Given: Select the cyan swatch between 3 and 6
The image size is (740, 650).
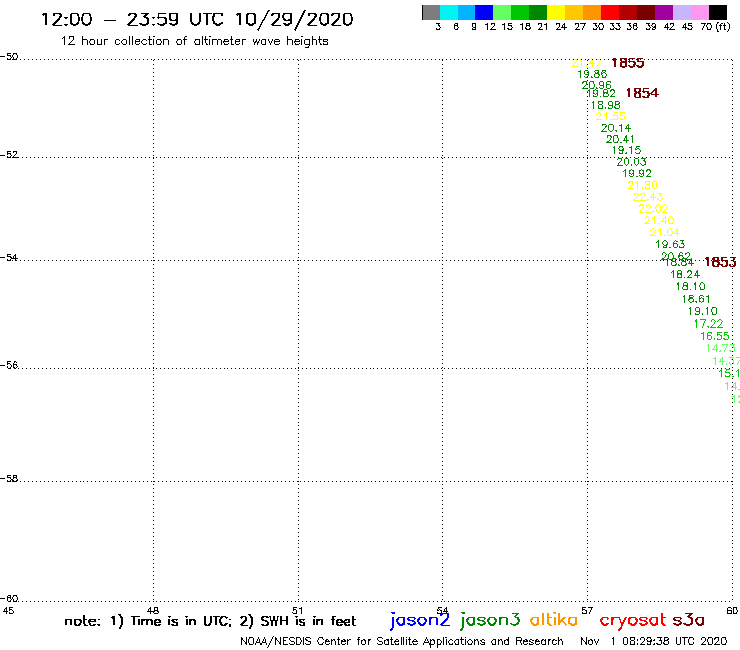Looking at the screenshot, I should (x=449, y=12).
